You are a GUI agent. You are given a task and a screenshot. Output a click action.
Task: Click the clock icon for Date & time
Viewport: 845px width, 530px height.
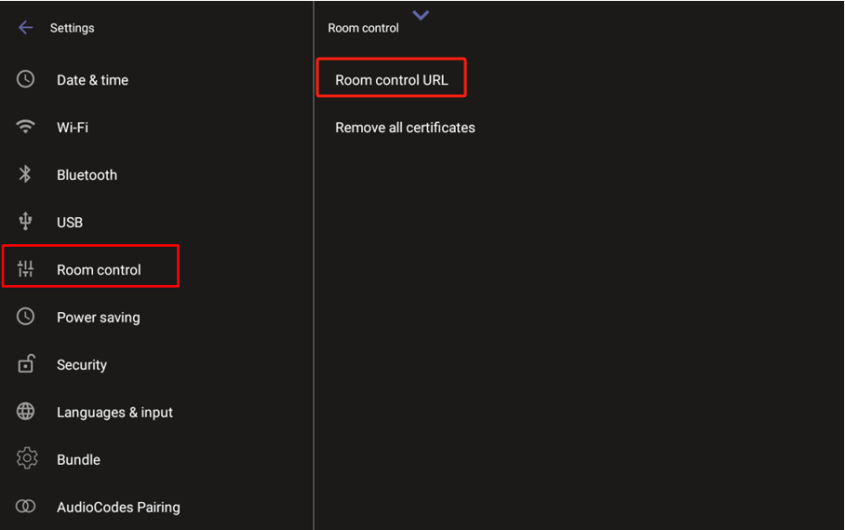pyautogui.click(x=26, y=79)
